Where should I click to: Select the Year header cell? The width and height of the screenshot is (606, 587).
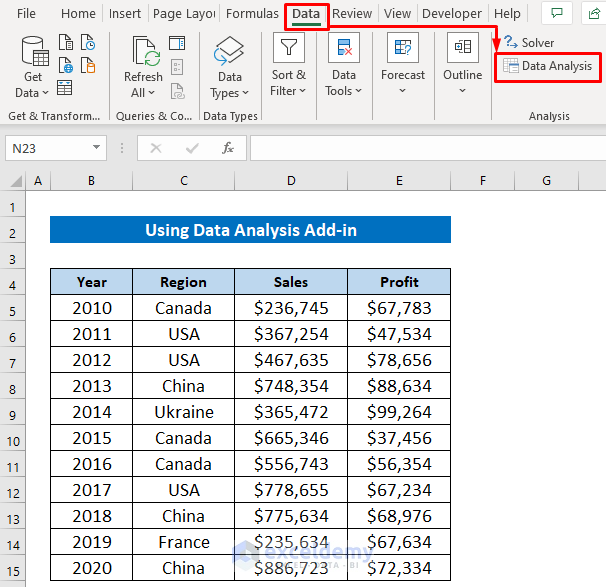click(92, 282)
